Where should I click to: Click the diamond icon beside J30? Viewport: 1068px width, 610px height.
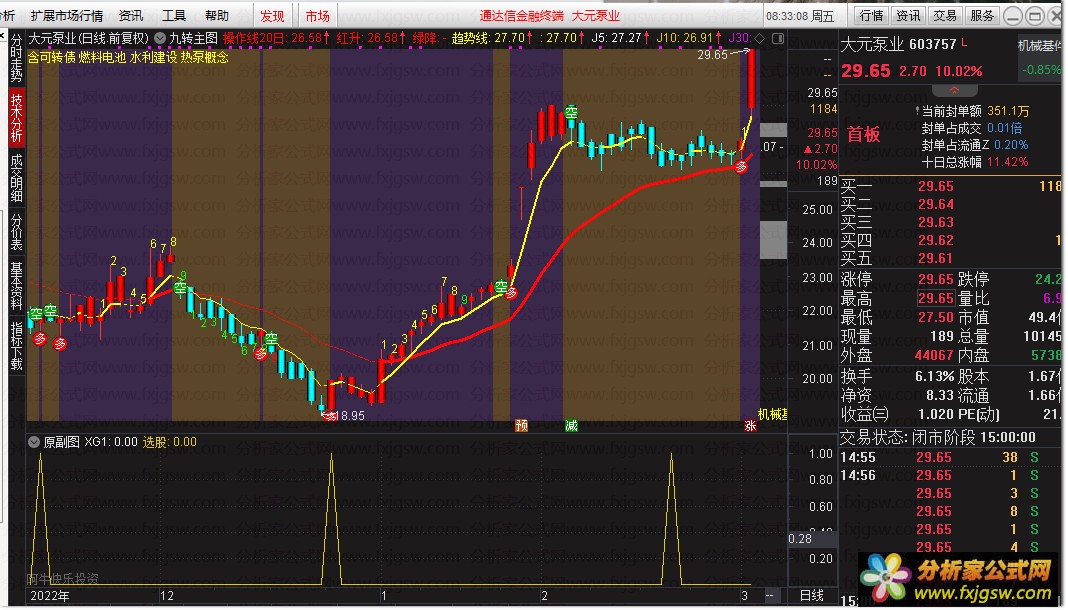pyautogui.click(x=759, y=38)
